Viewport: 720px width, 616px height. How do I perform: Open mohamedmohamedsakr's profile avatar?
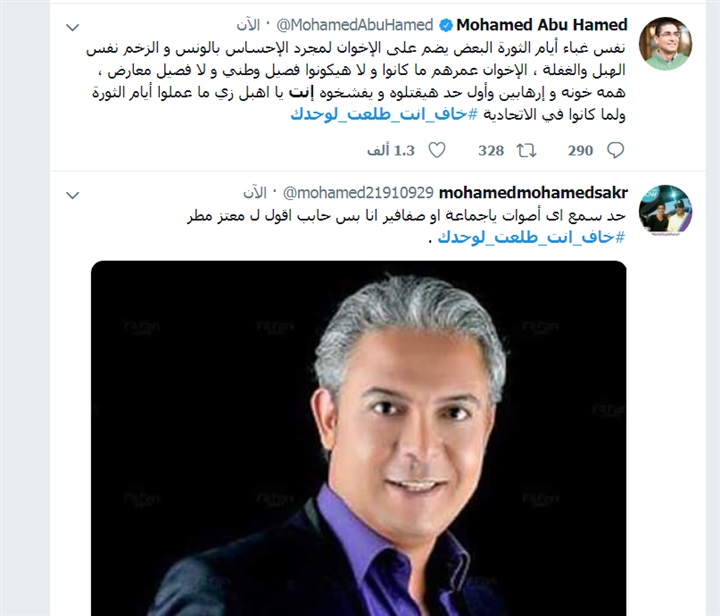click(x=665, y=211)
